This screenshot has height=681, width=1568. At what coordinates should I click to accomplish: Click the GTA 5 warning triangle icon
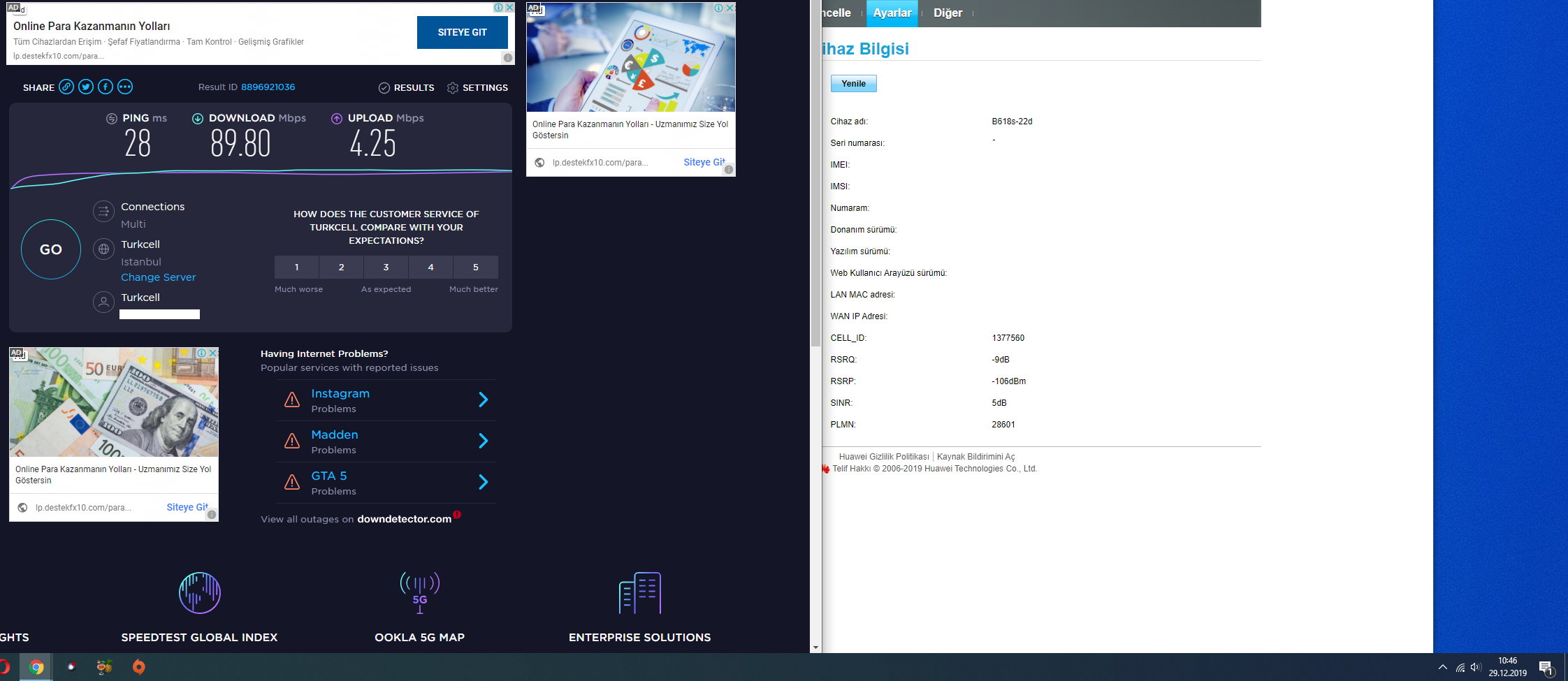coord(292,482)
